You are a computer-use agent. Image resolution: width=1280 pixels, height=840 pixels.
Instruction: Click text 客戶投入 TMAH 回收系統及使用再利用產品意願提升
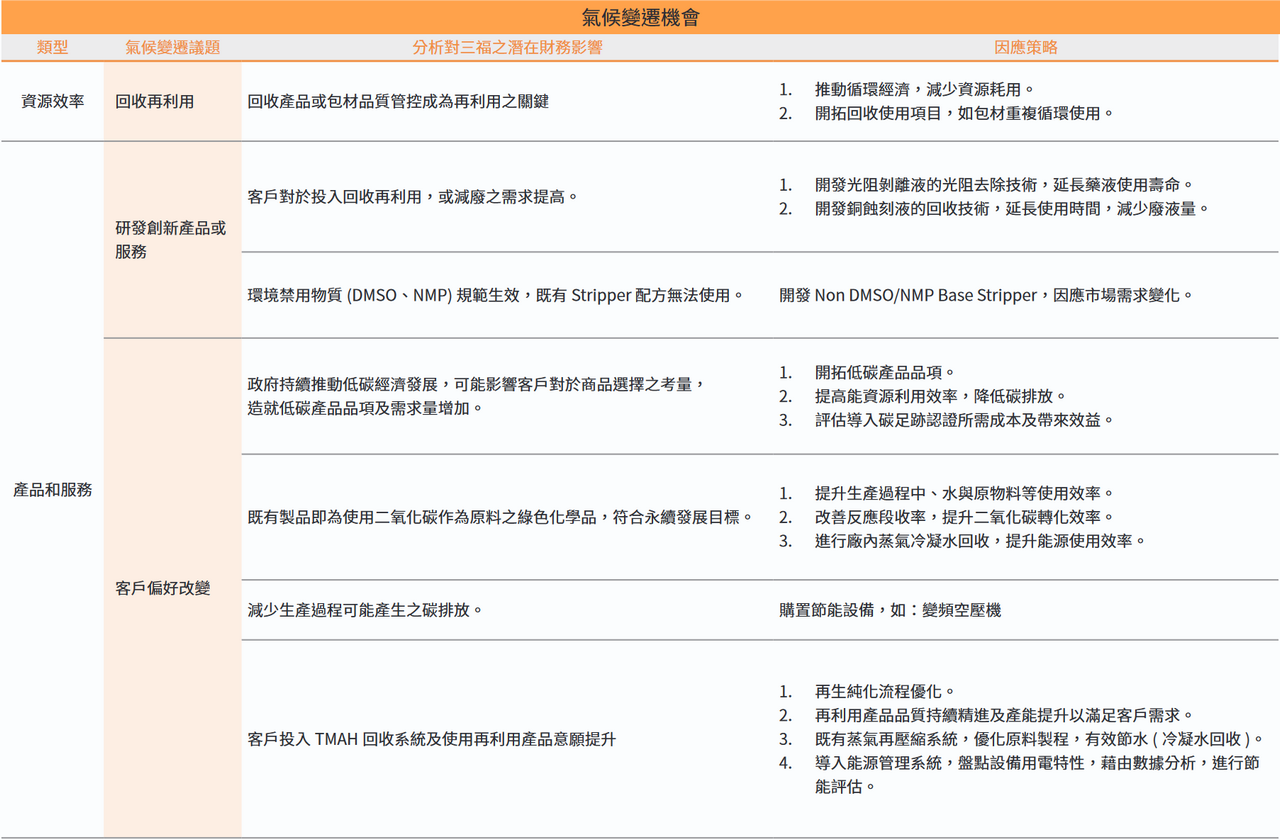pos(431,740)
